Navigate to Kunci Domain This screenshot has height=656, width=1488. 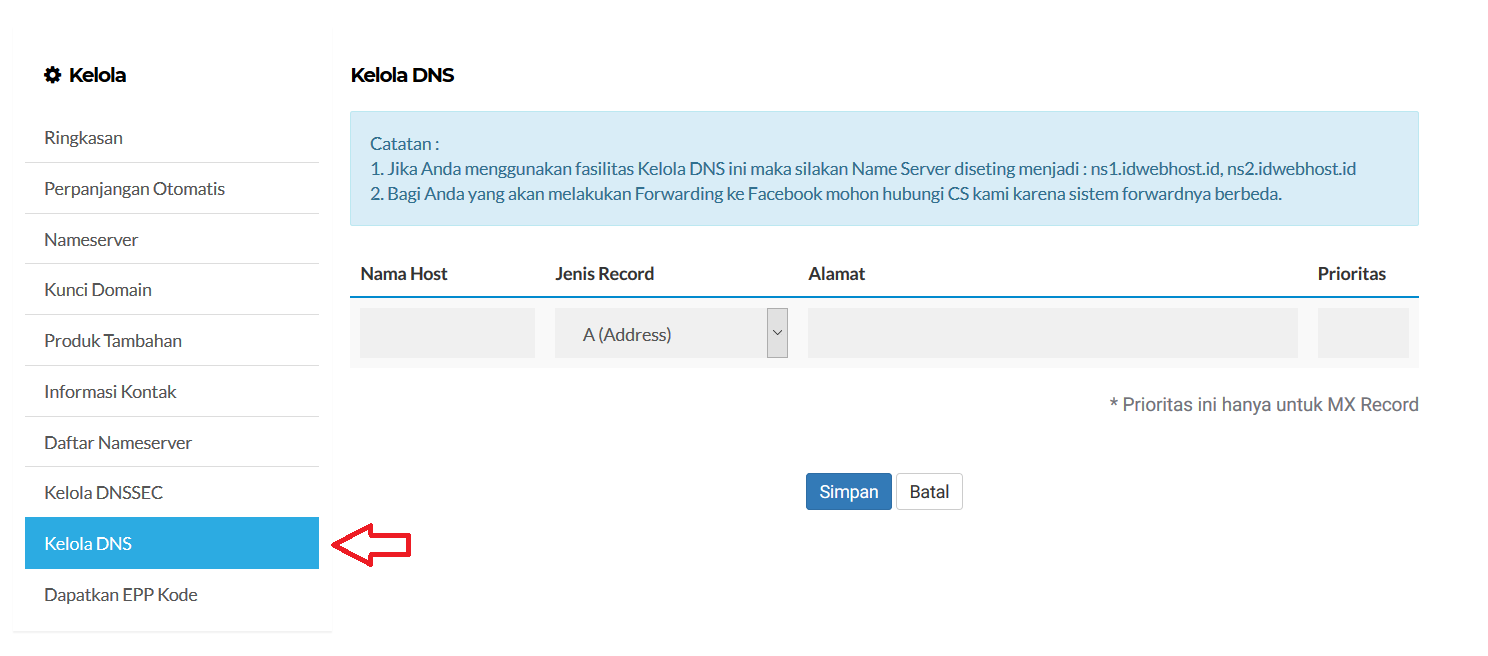[97, 289]
